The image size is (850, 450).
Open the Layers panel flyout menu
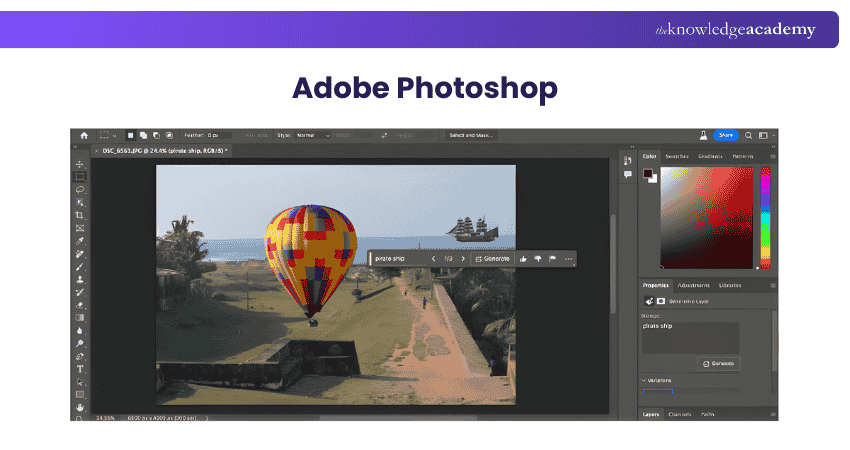[773, 414]
